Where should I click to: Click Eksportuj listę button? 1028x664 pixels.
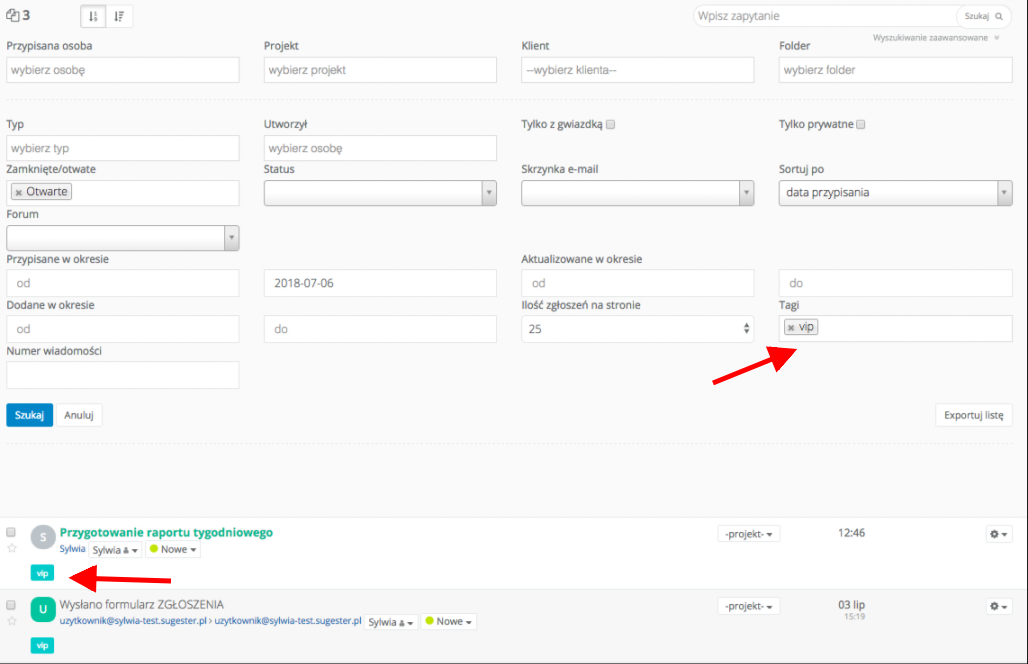coord(974,415)
